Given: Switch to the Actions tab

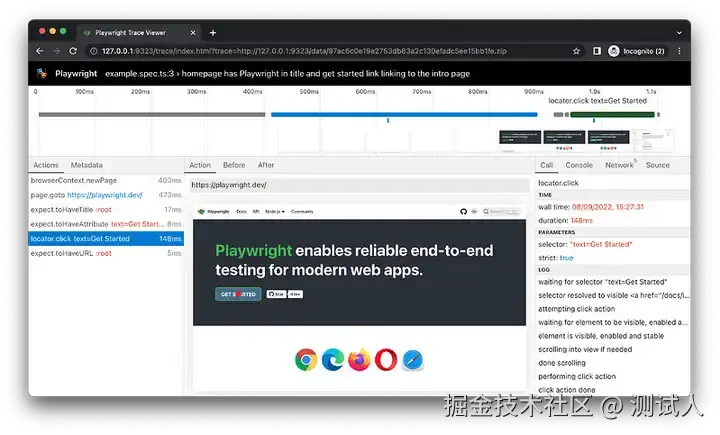Looking at the screenshot, I should pyautogui.click(x=46, y=165).
